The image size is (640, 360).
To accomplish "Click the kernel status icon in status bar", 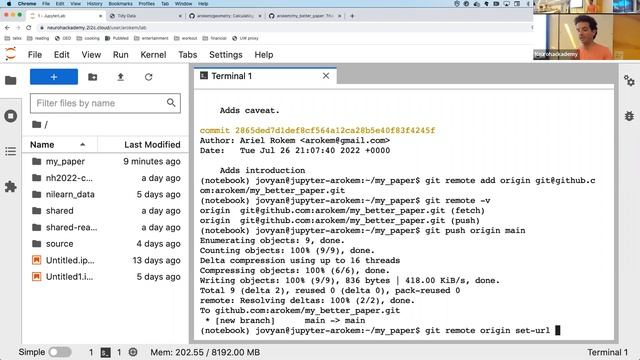I will [x=133, y=352].
